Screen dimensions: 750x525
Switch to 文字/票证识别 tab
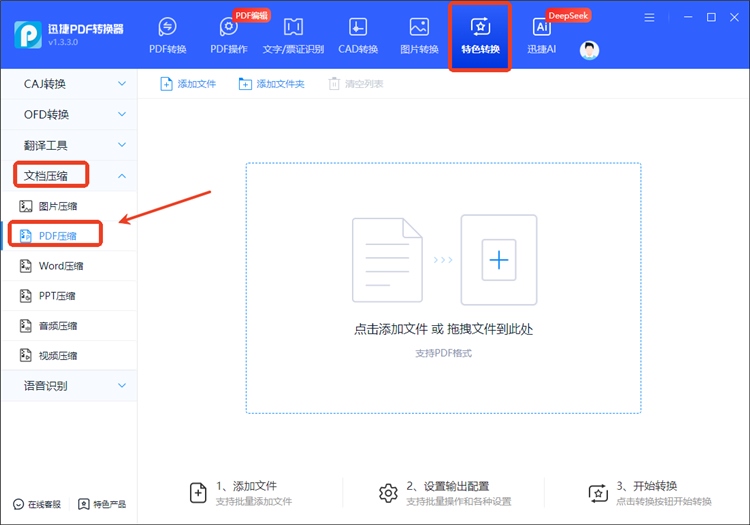pyautogui.click(x=293, y=36)
